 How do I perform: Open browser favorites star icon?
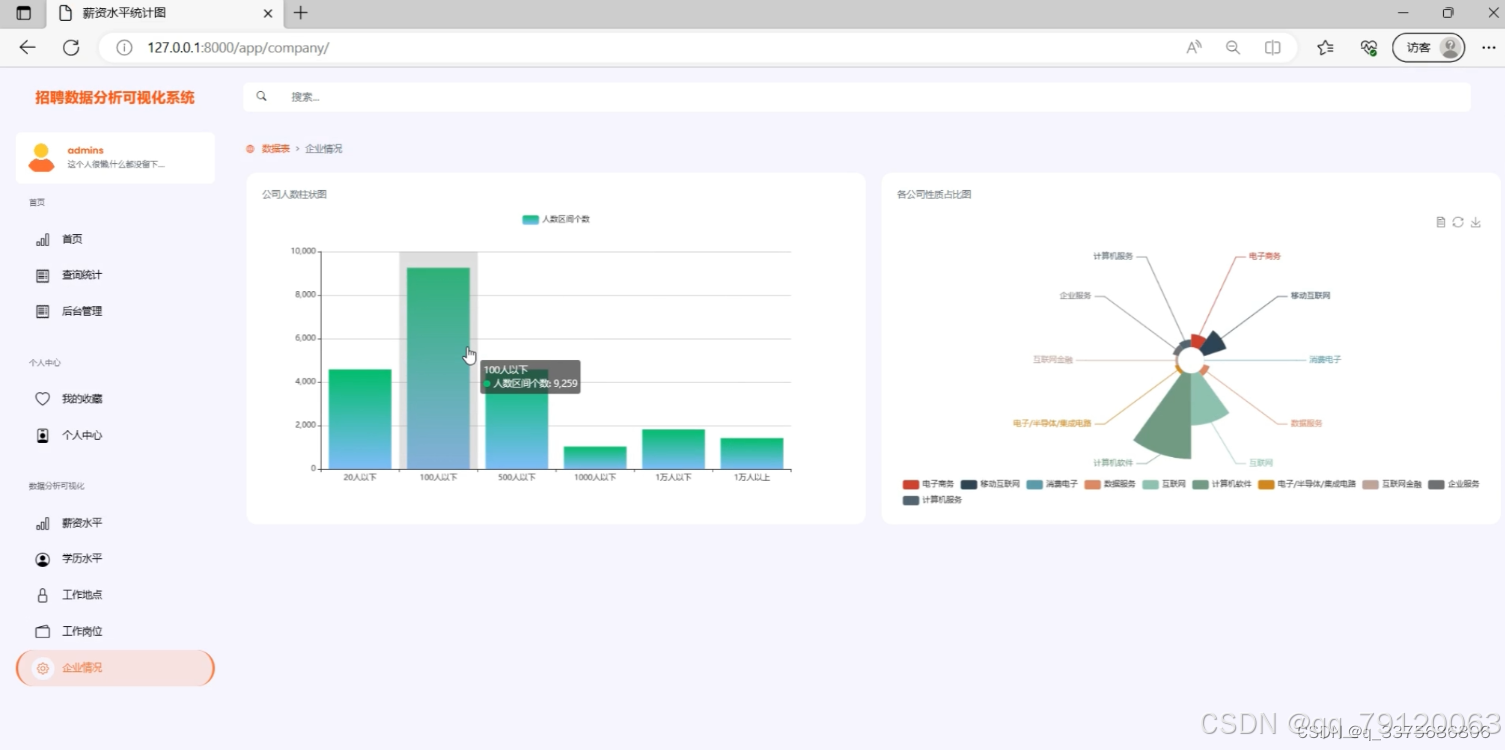coord(1325,47)
